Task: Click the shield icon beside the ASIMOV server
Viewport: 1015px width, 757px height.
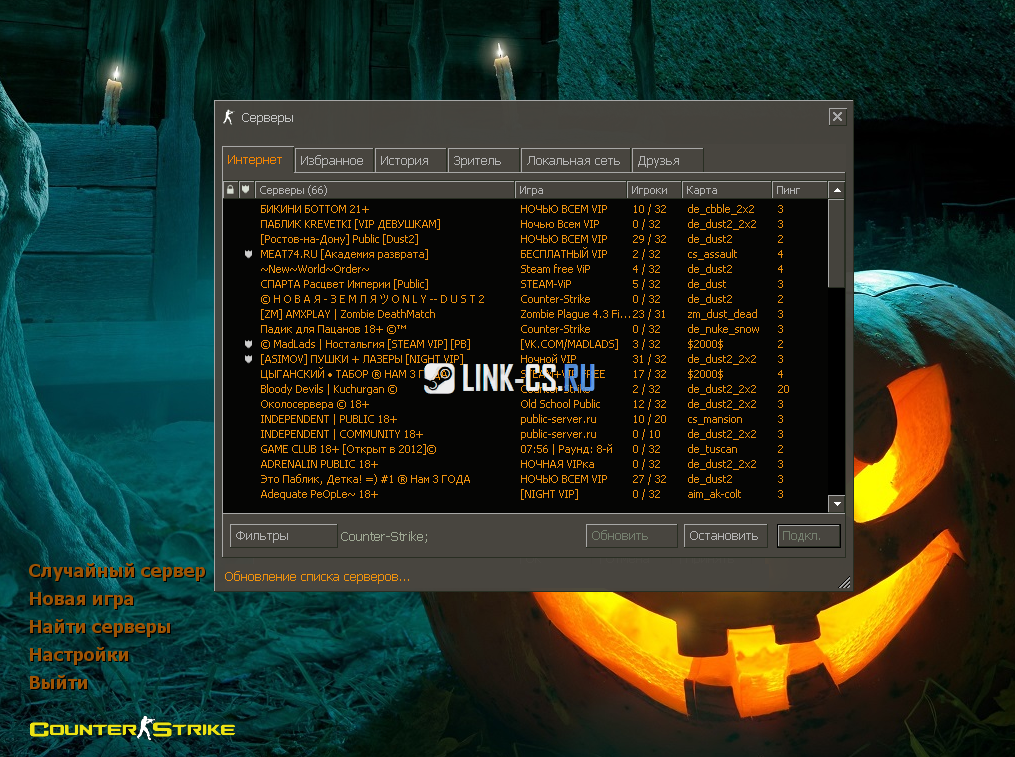Action: click(x=246, y=359)
